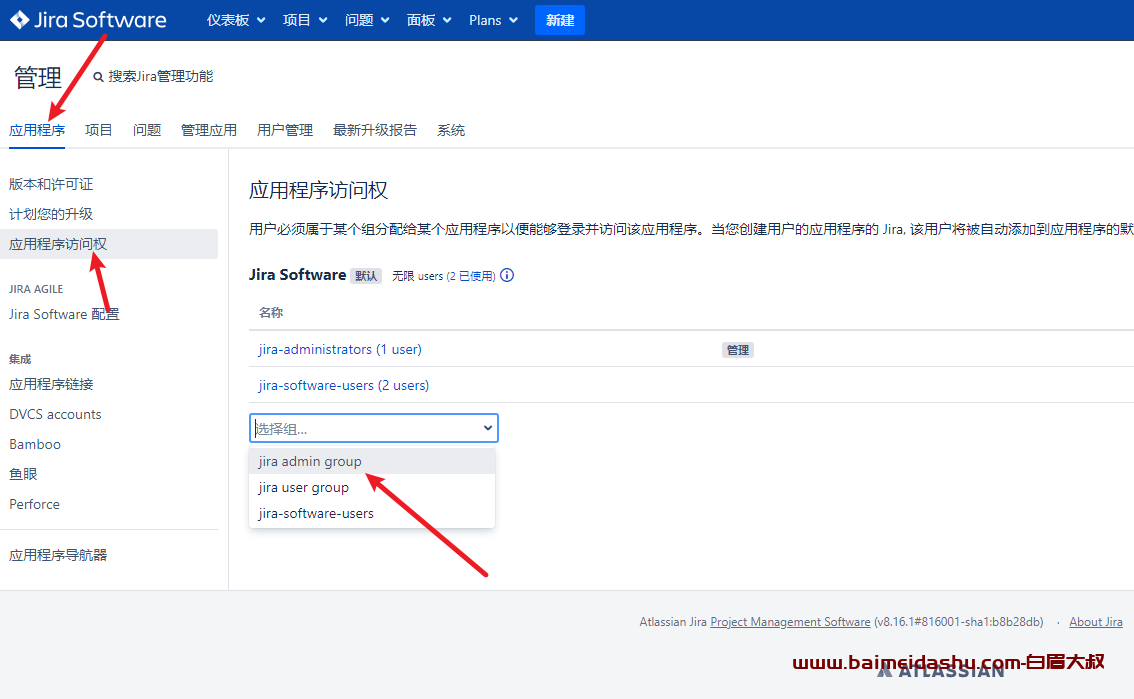Switch to the 最新升级报告 tab
The image size is (1134, 699).
pos(375,130)
